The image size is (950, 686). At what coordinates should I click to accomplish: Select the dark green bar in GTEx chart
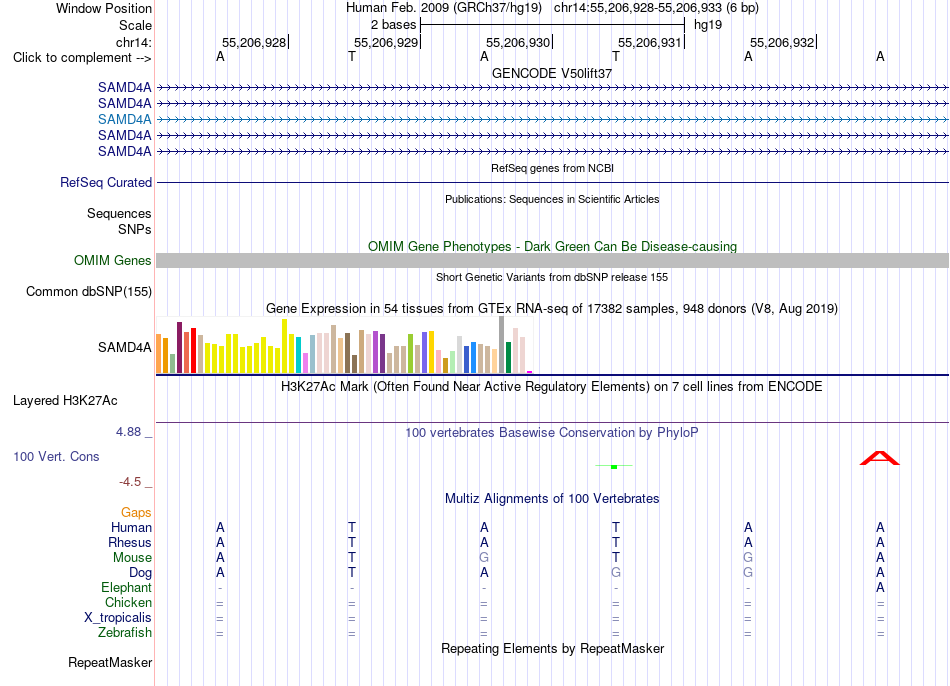coord(508,358)
